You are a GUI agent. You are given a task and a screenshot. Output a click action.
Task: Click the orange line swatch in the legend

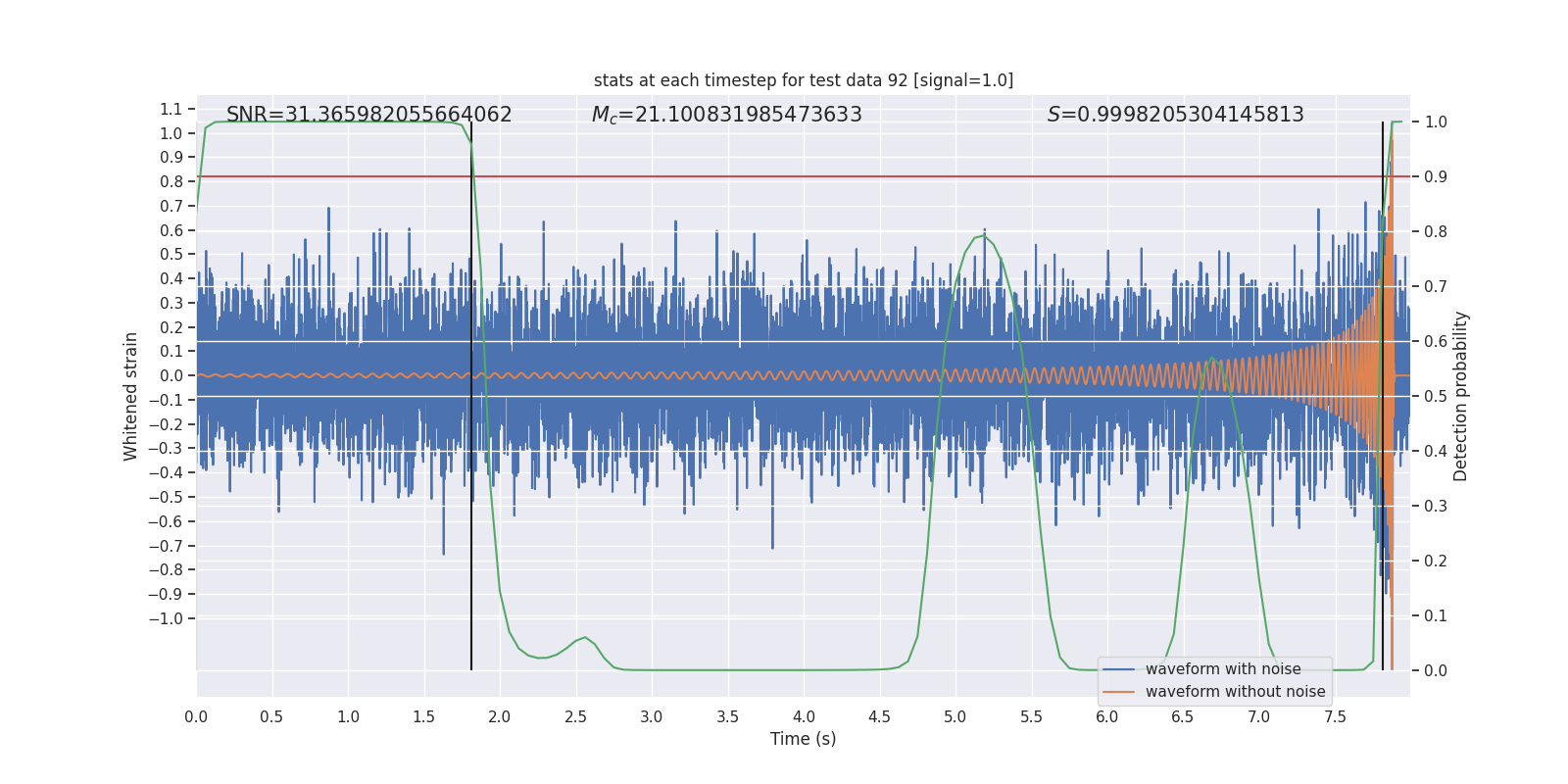(x=1118, y=692)
